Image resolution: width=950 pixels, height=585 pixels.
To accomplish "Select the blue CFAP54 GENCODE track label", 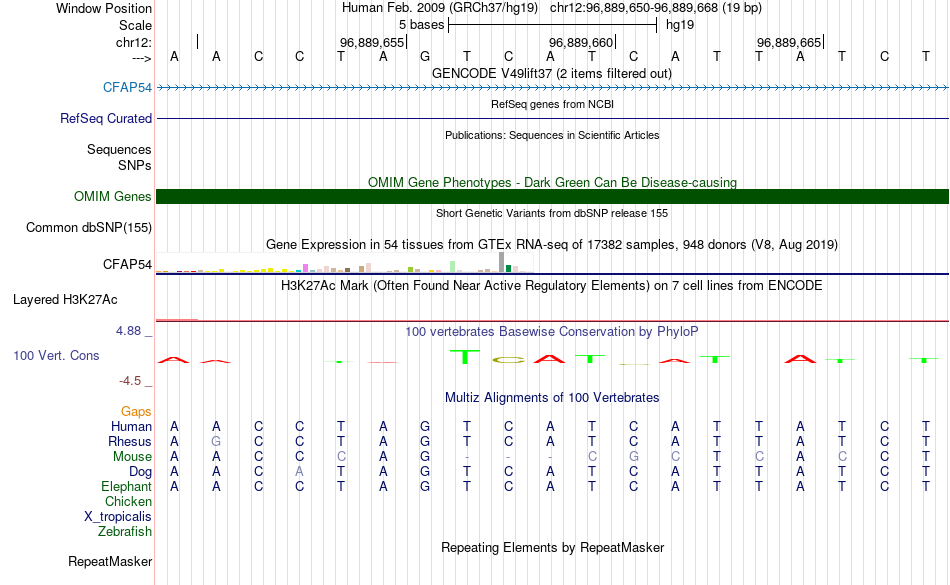I will (x=127, y=87).
